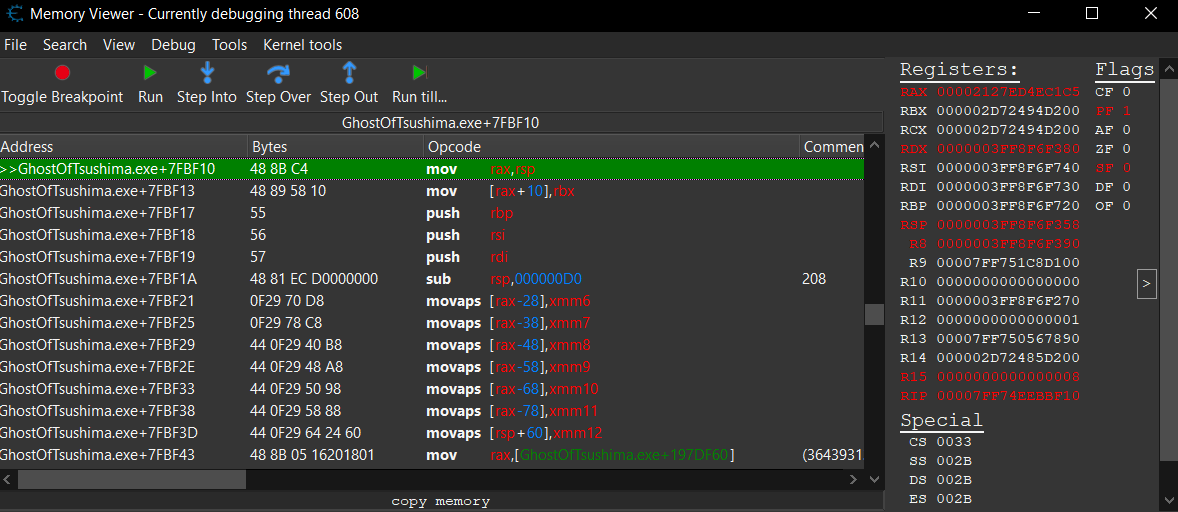Screen dimensions: 1178x512
Task: Open the Tools menu
Action: coord(229,45)
